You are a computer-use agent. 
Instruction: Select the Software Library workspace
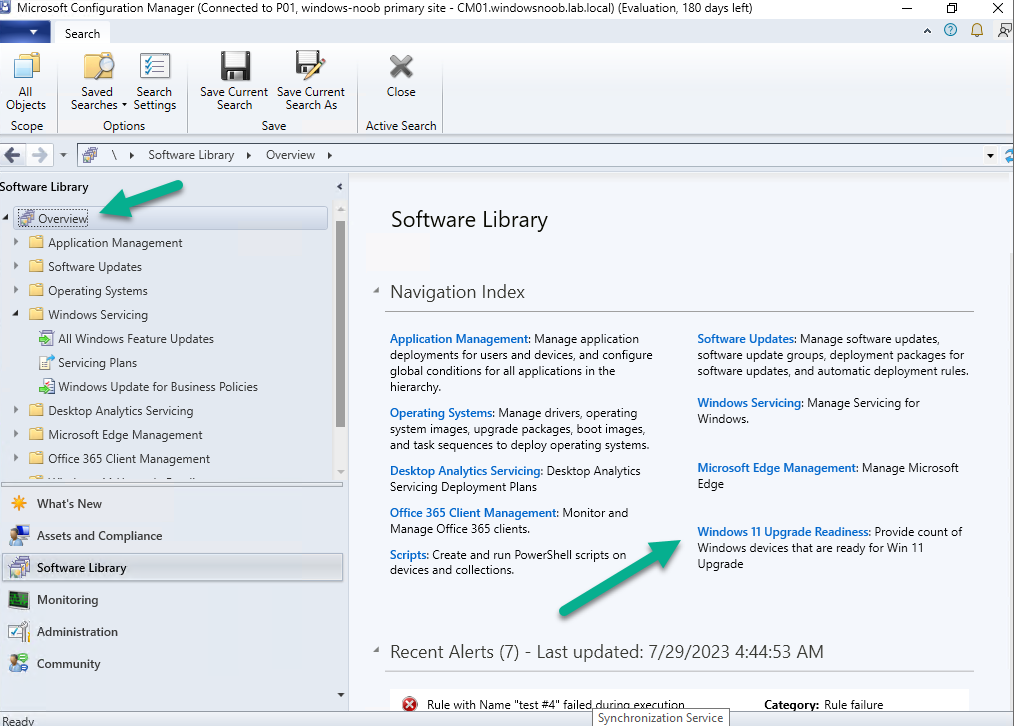click(x=172, y=568)
